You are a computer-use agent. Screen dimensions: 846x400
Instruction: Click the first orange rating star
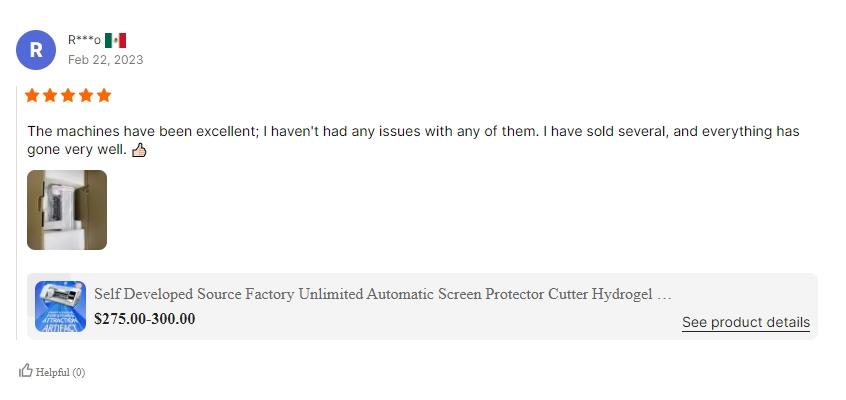point(32,96)
